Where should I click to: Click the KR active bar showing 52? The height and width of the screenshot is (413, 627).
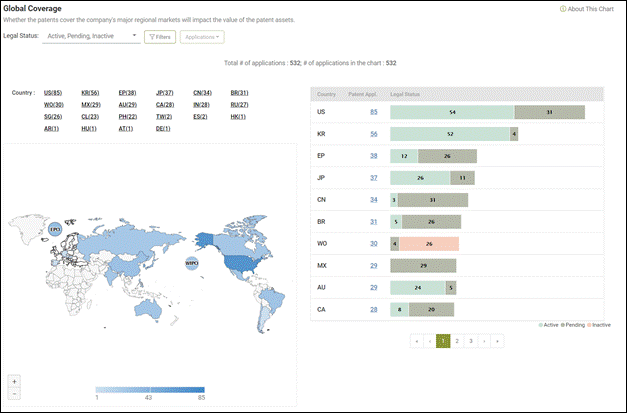point(450,134)
